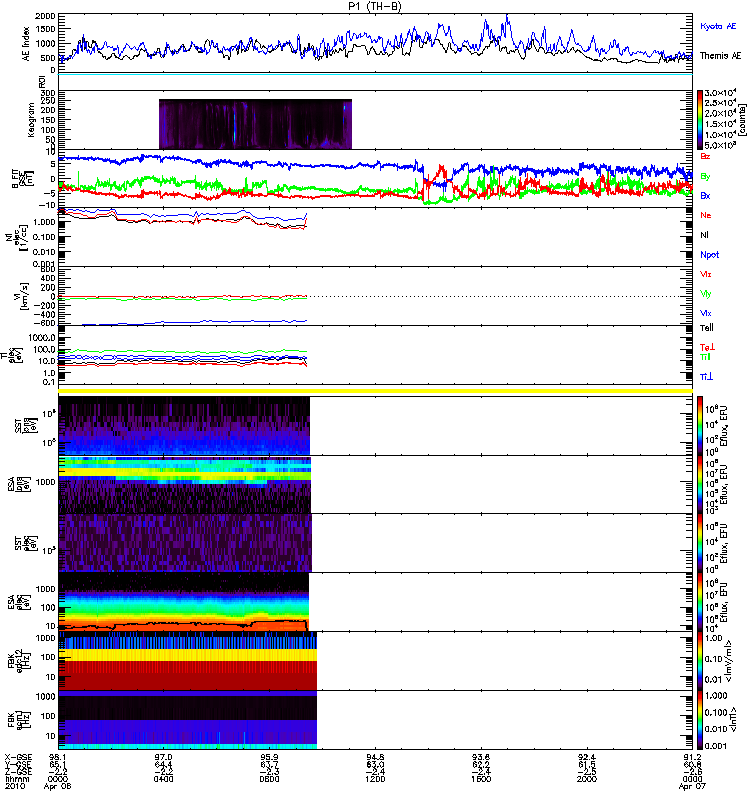
Task: Click the red Bz spike near 1400
Action: pyautogui.click(x=441, y=170)
